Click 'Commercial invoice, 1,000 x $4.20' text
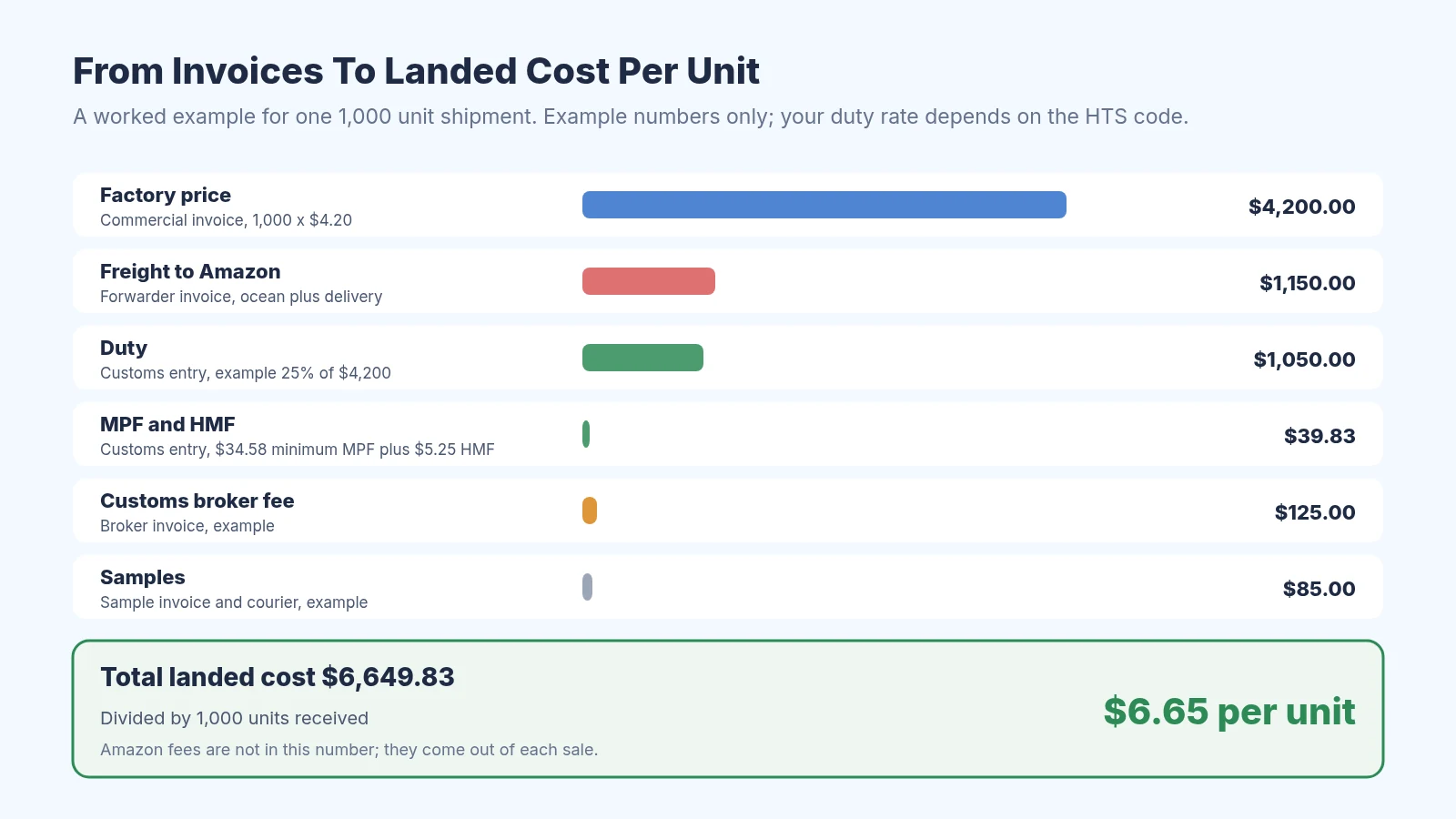 click(x=226, y=220)
